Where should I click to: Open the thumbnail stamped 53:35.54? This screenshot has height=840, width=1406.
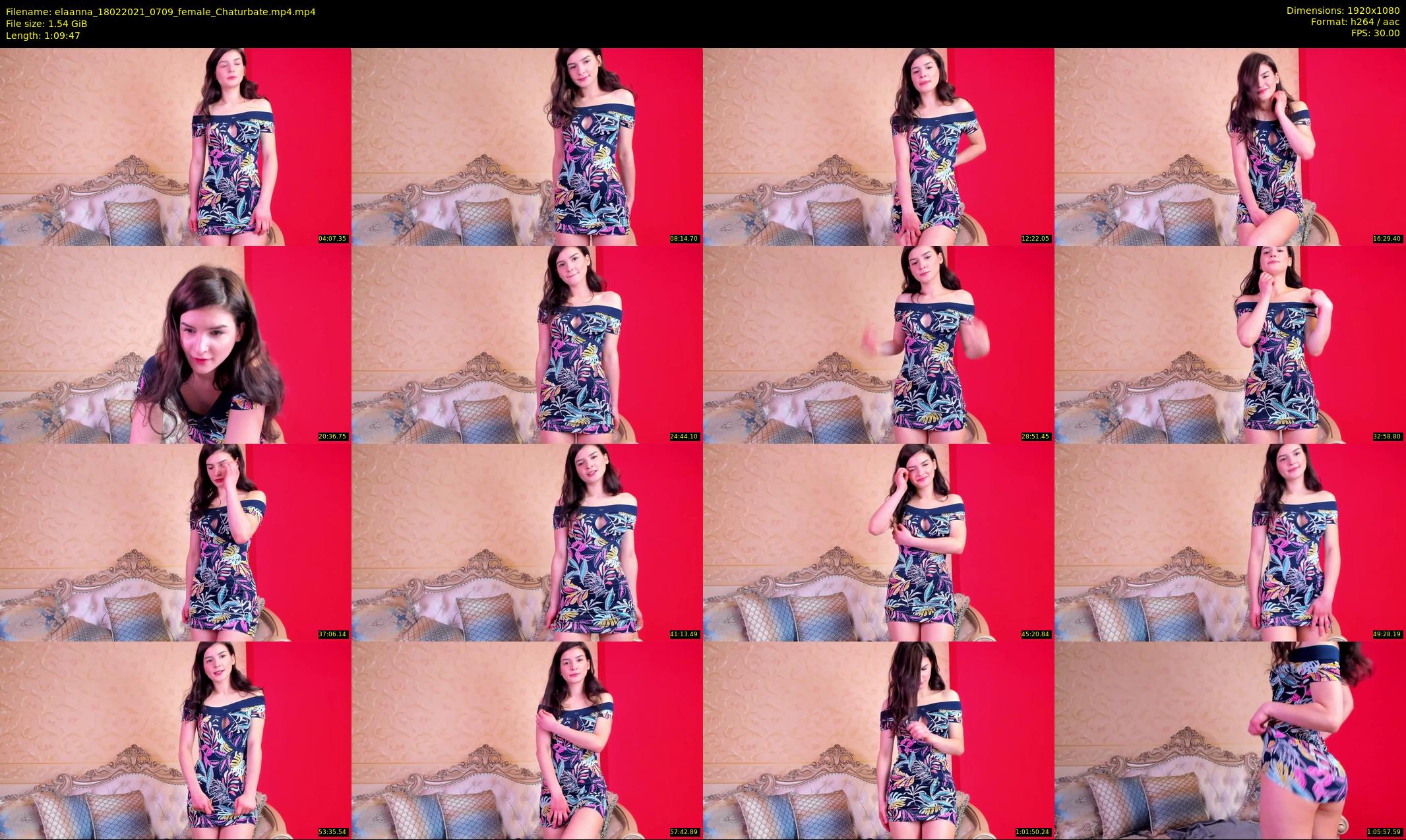(175, 740)
